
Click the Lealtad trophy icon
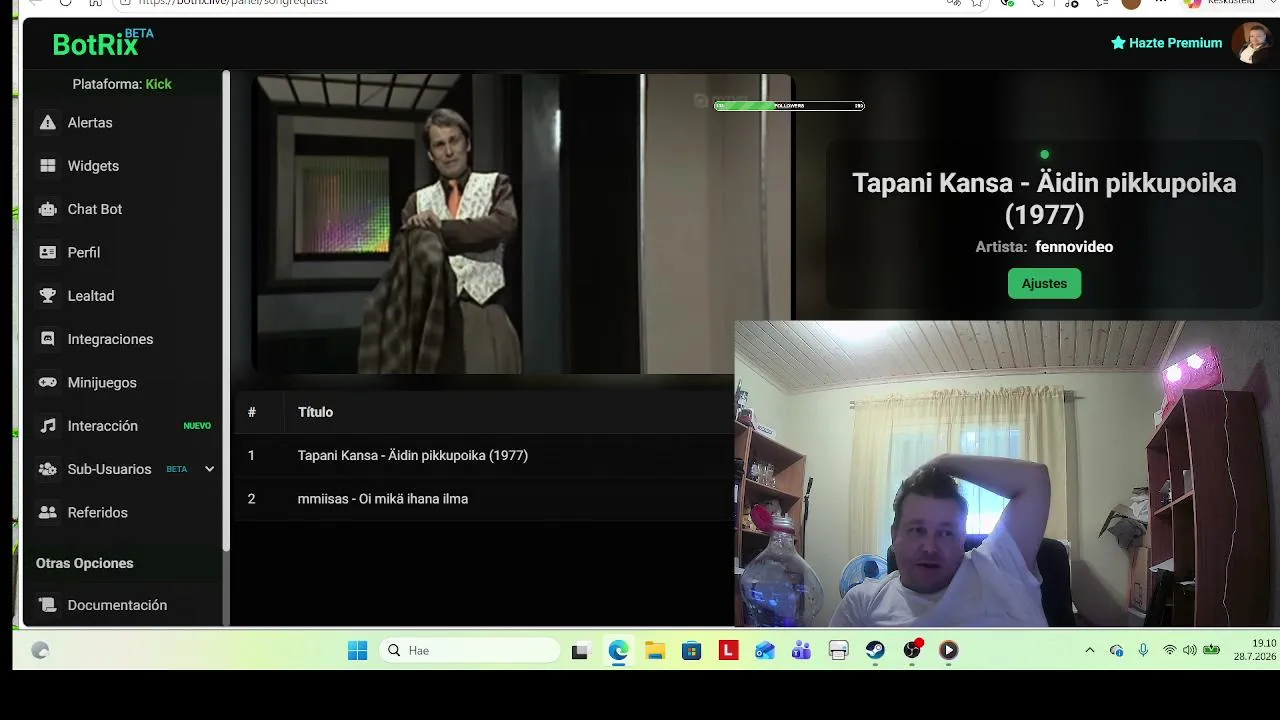[x=47, y=296]
